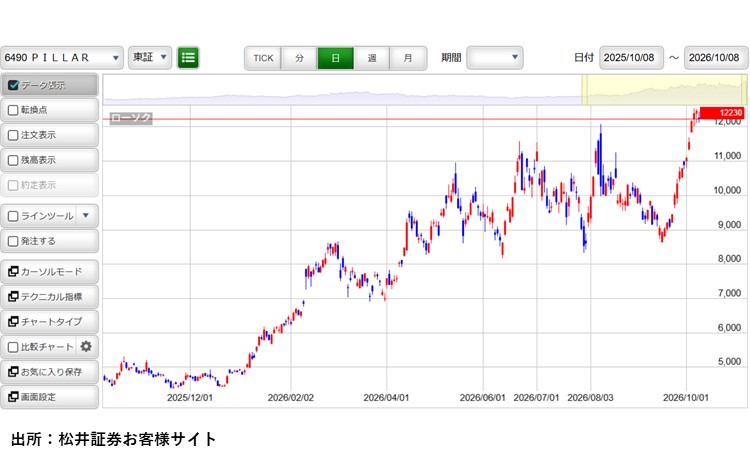Enable the 転換点 checkbox
This screenshot has height=454, width=750.
13,110
